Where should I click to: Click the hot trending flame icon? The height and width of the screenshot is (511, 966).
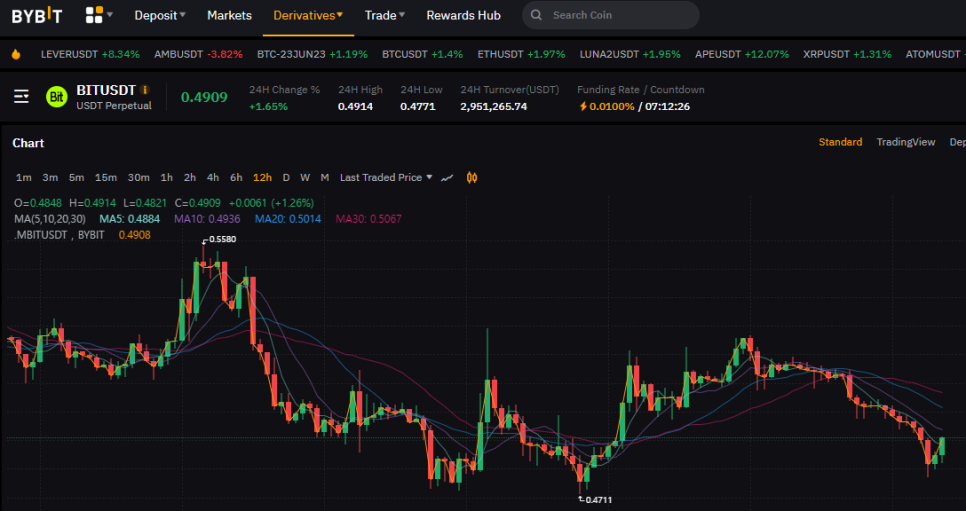click(16, 54)
